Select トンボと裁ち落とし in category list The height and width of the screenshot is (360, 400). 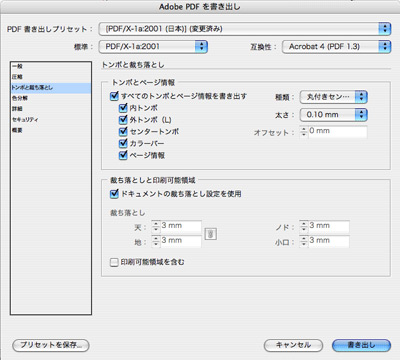[51, 88]
